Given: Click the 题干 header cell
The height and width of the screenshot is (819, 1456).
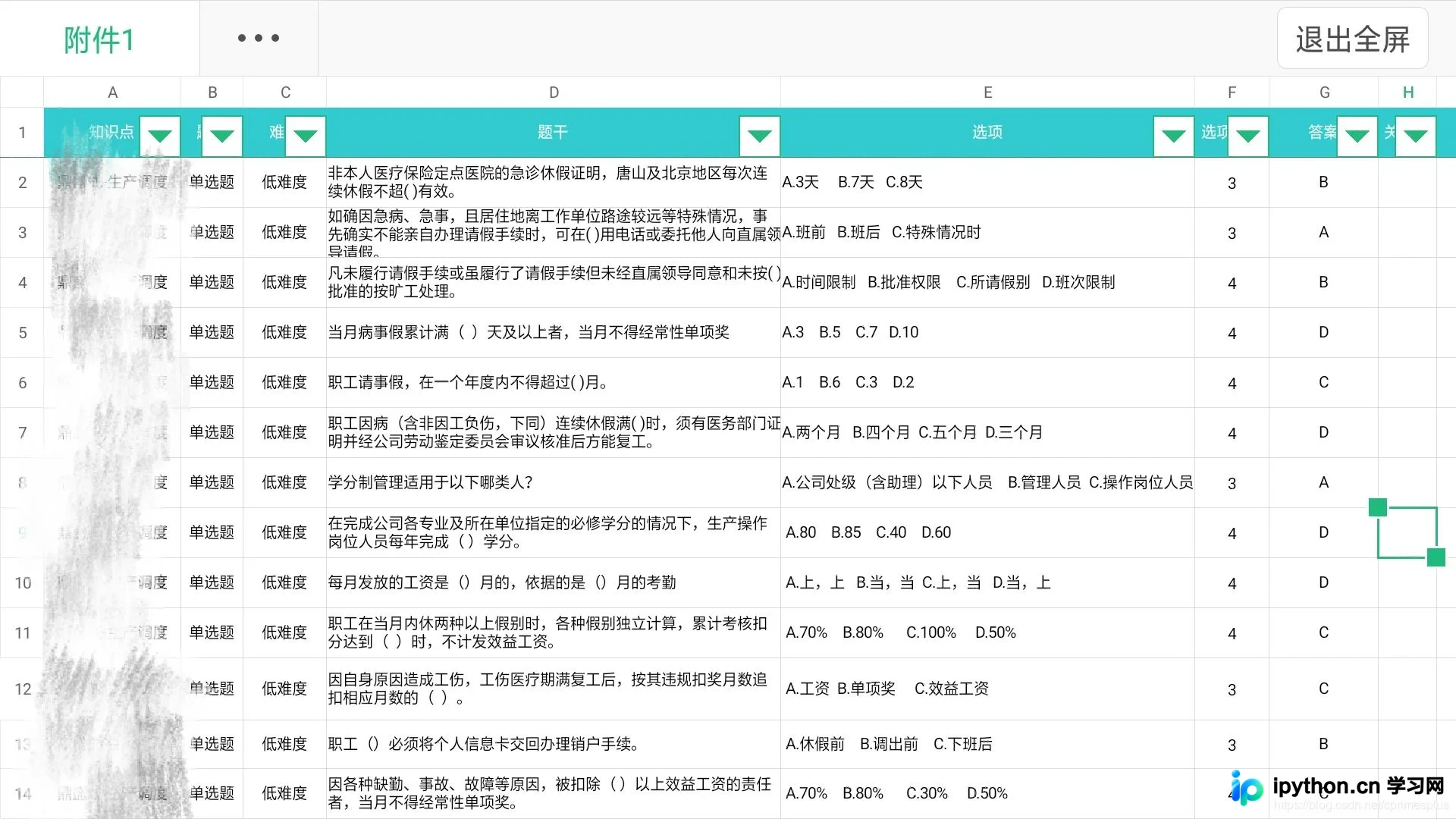Looking at the screenshot, I should 554,132.
